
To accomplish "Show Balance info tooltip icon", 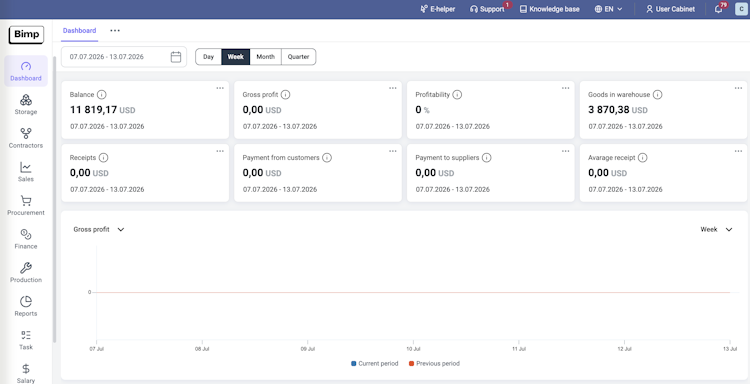I will (101, 95).
